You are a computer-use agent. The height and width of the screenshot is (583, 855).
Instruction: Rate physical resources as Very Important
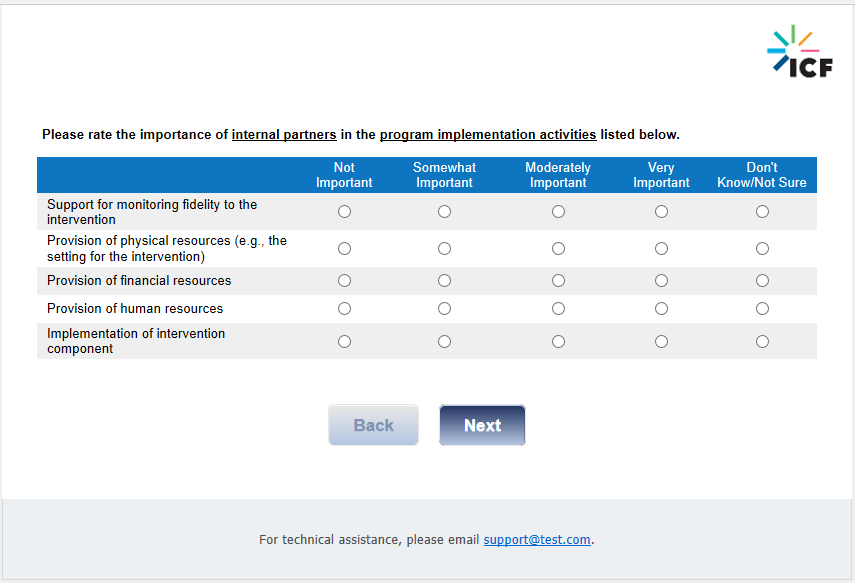(661, 248)
